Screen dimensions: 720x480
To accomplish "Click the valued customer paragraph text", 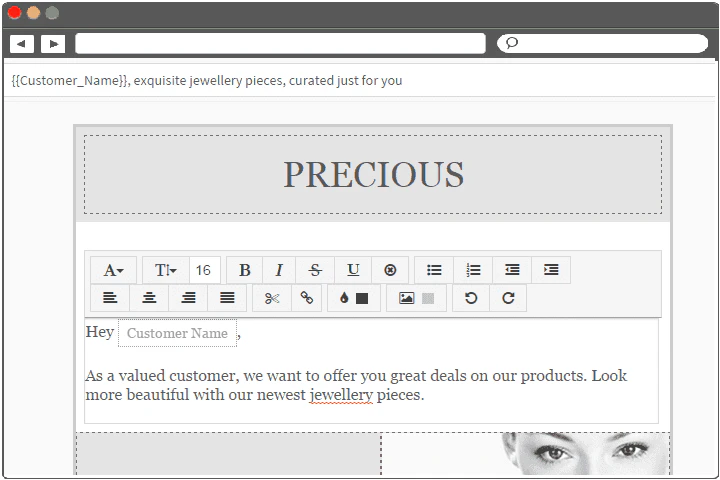I will 356,385.
